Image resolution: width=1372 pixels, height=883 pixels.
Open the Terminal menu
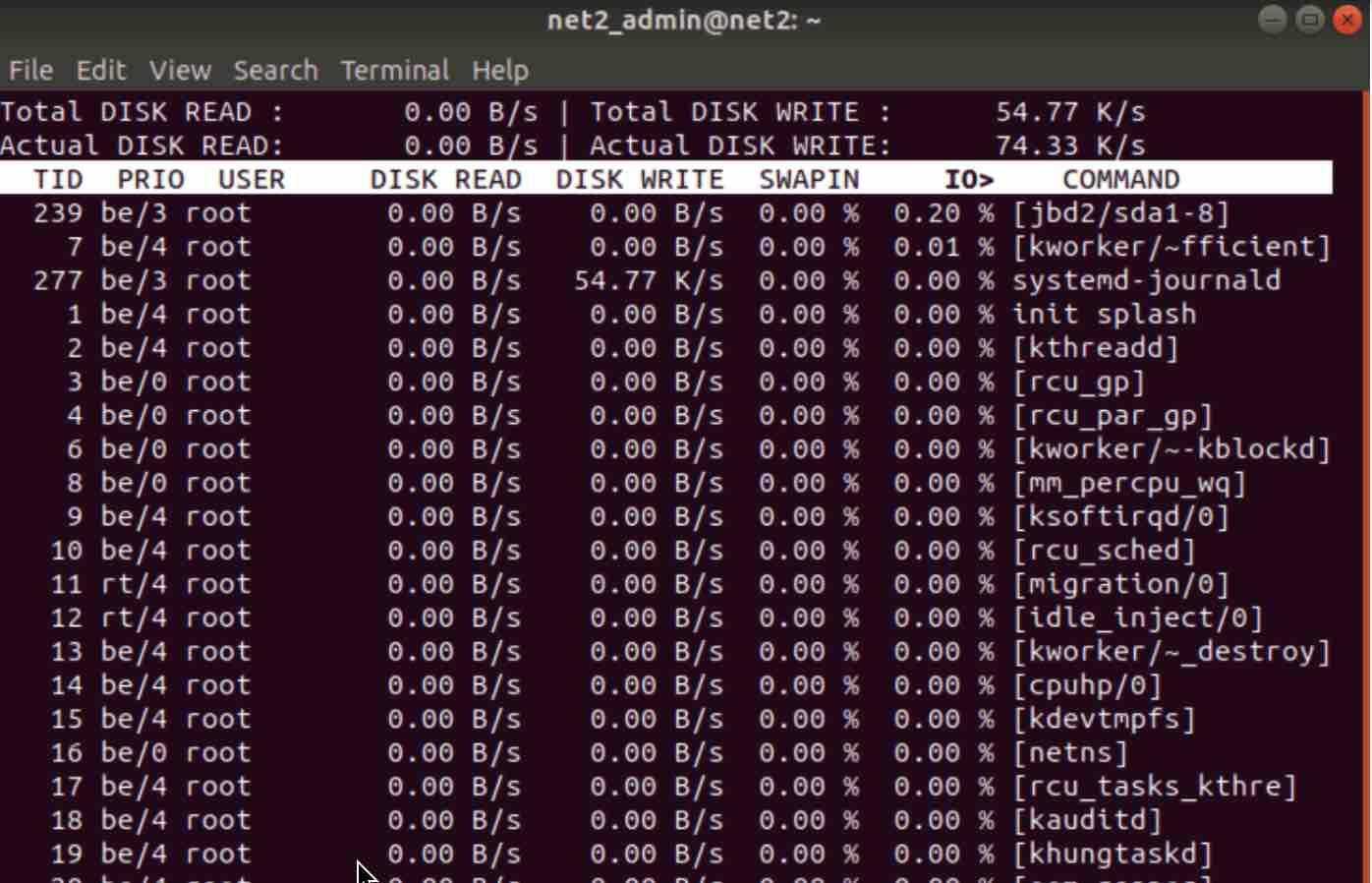[394, 71]
